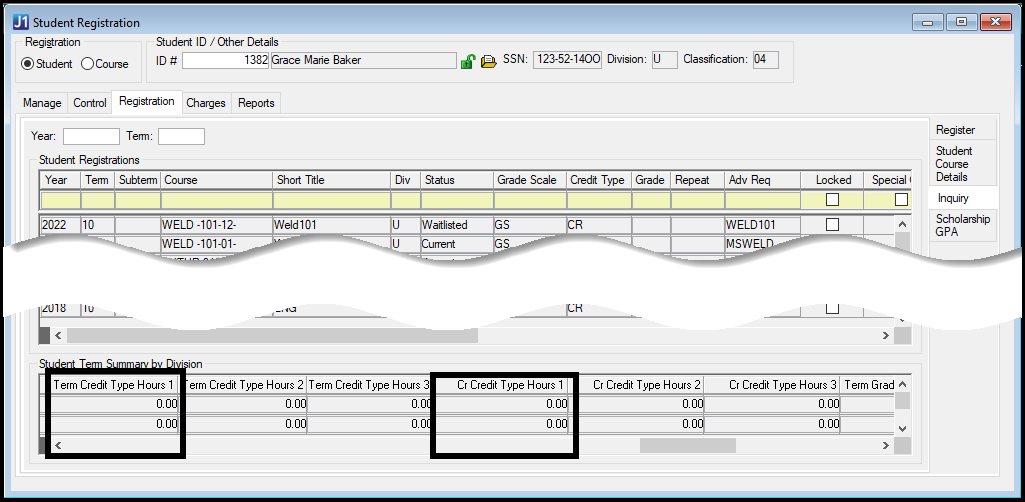Click the yellow icon right of the padlock

489,61
